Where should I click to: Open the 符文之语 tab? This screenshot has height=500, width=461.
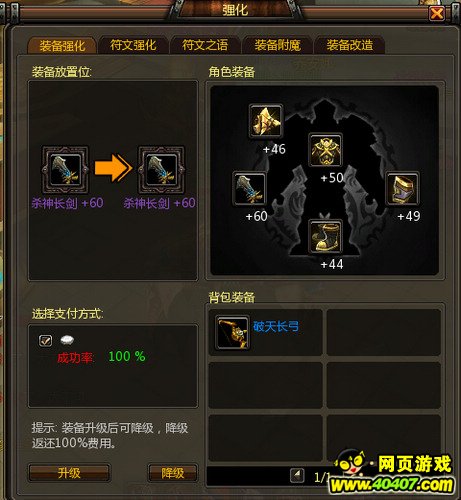click(x=205, y=45)
